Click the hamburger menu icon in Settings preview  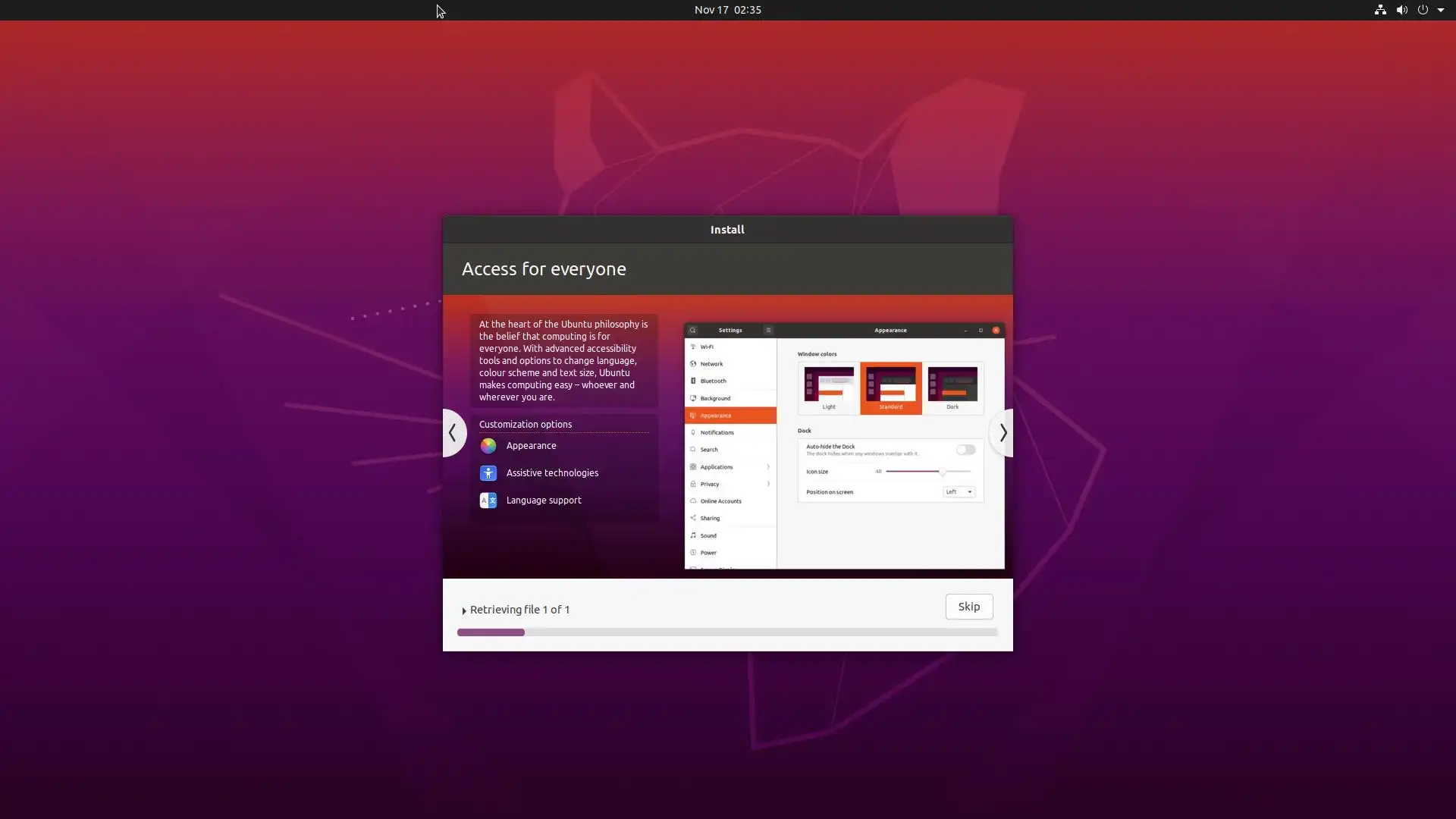(768, 331)
